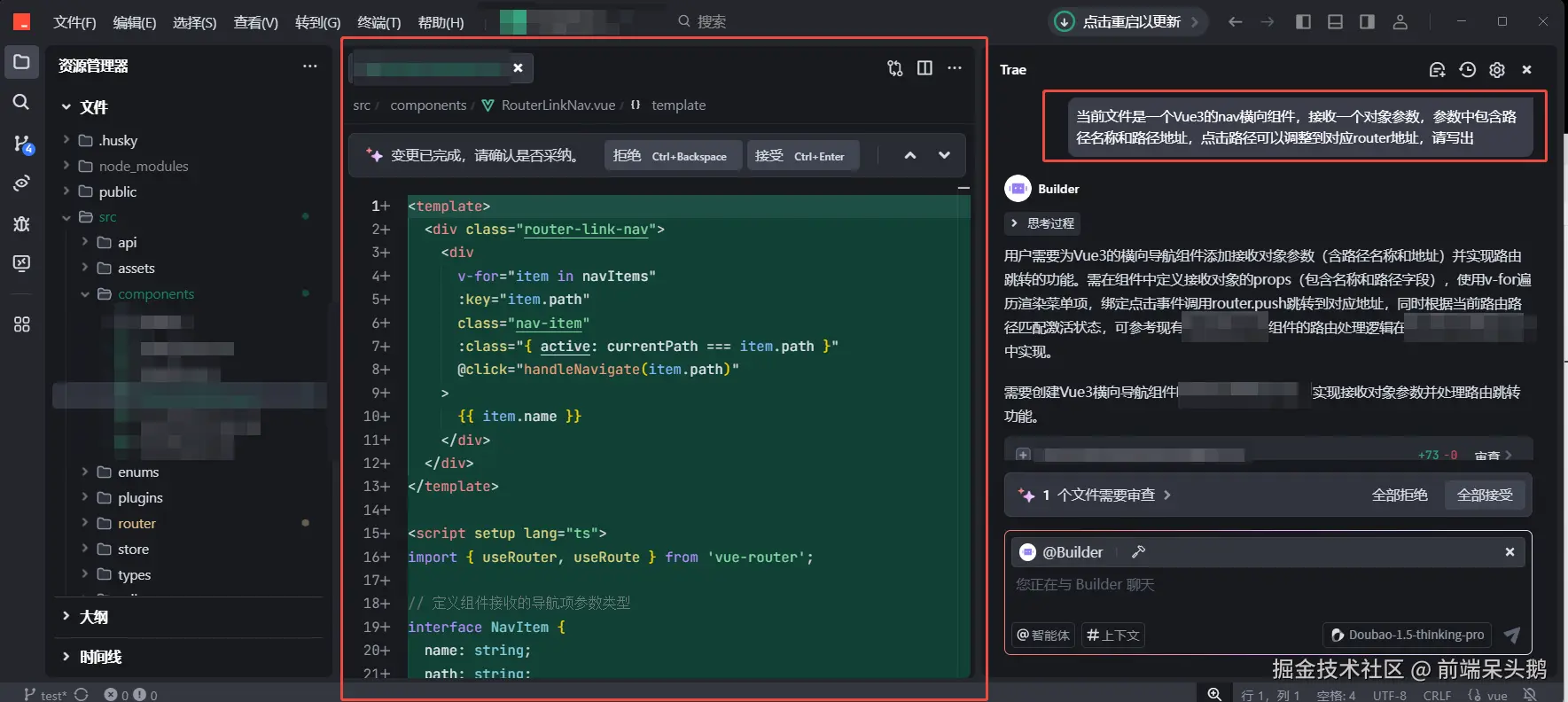The height and width of the screenshot is (702, 1568).
Task: Click 全部拒绝 to reject all changes
Action: [1400, 495]
